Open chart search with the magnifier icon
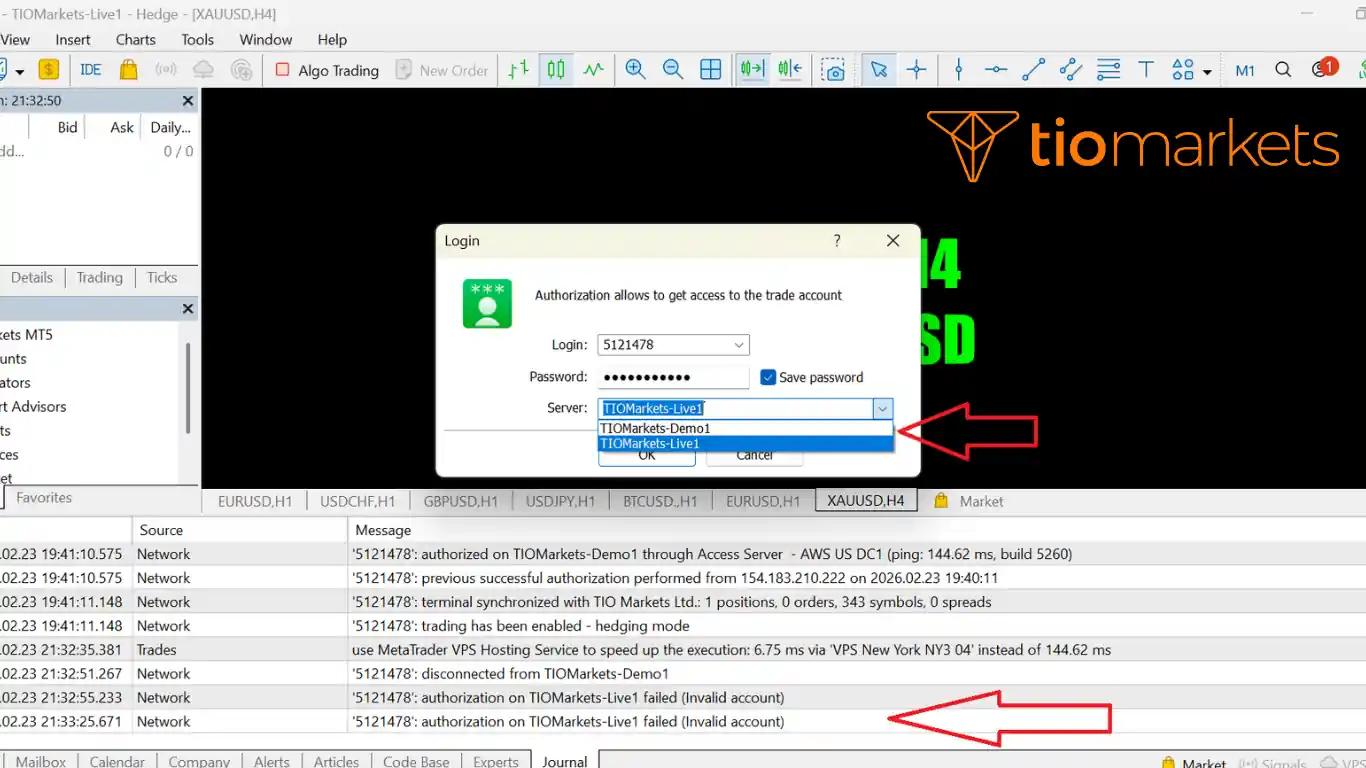 pos(1283,69)
